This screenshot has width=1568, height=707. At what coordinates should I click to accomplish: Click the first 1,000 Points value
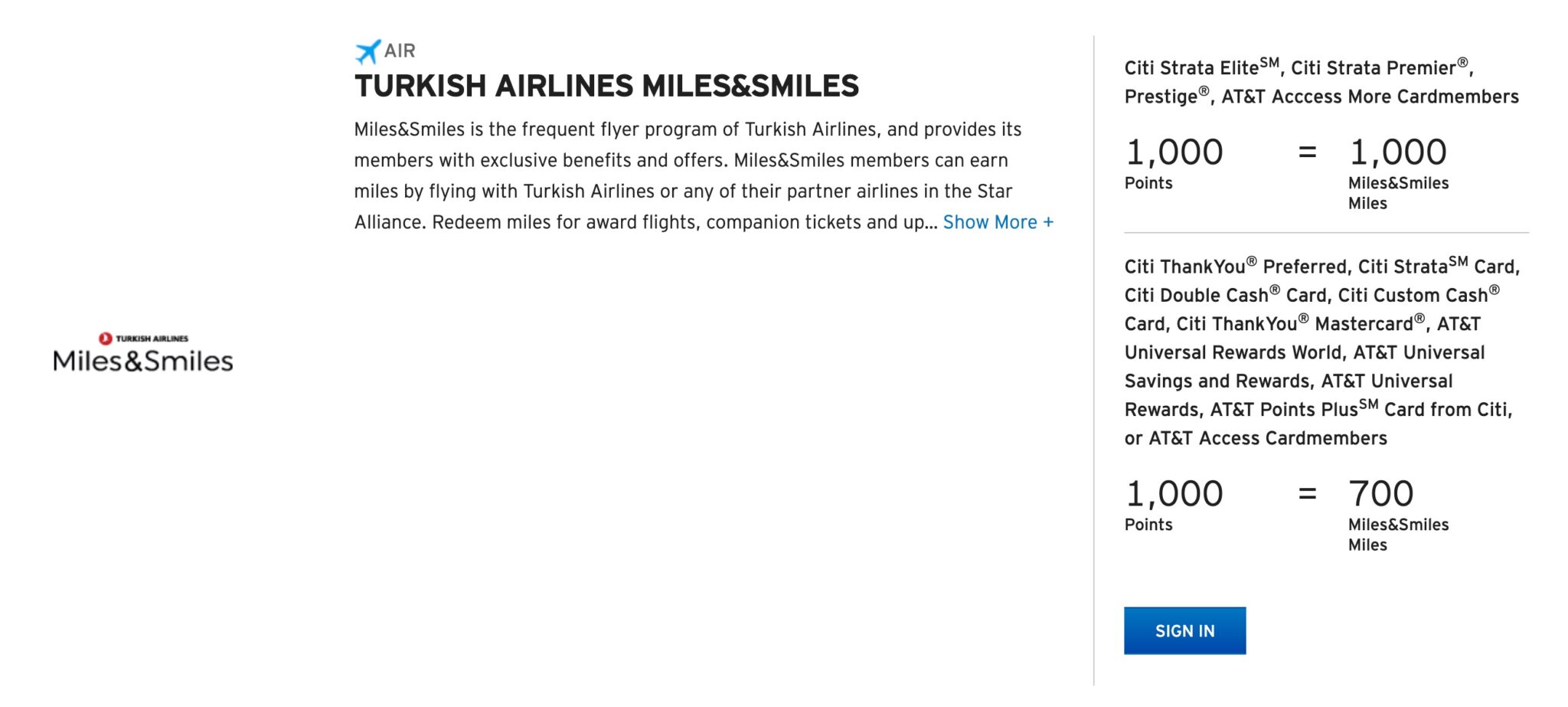(x=1174, y=152)
